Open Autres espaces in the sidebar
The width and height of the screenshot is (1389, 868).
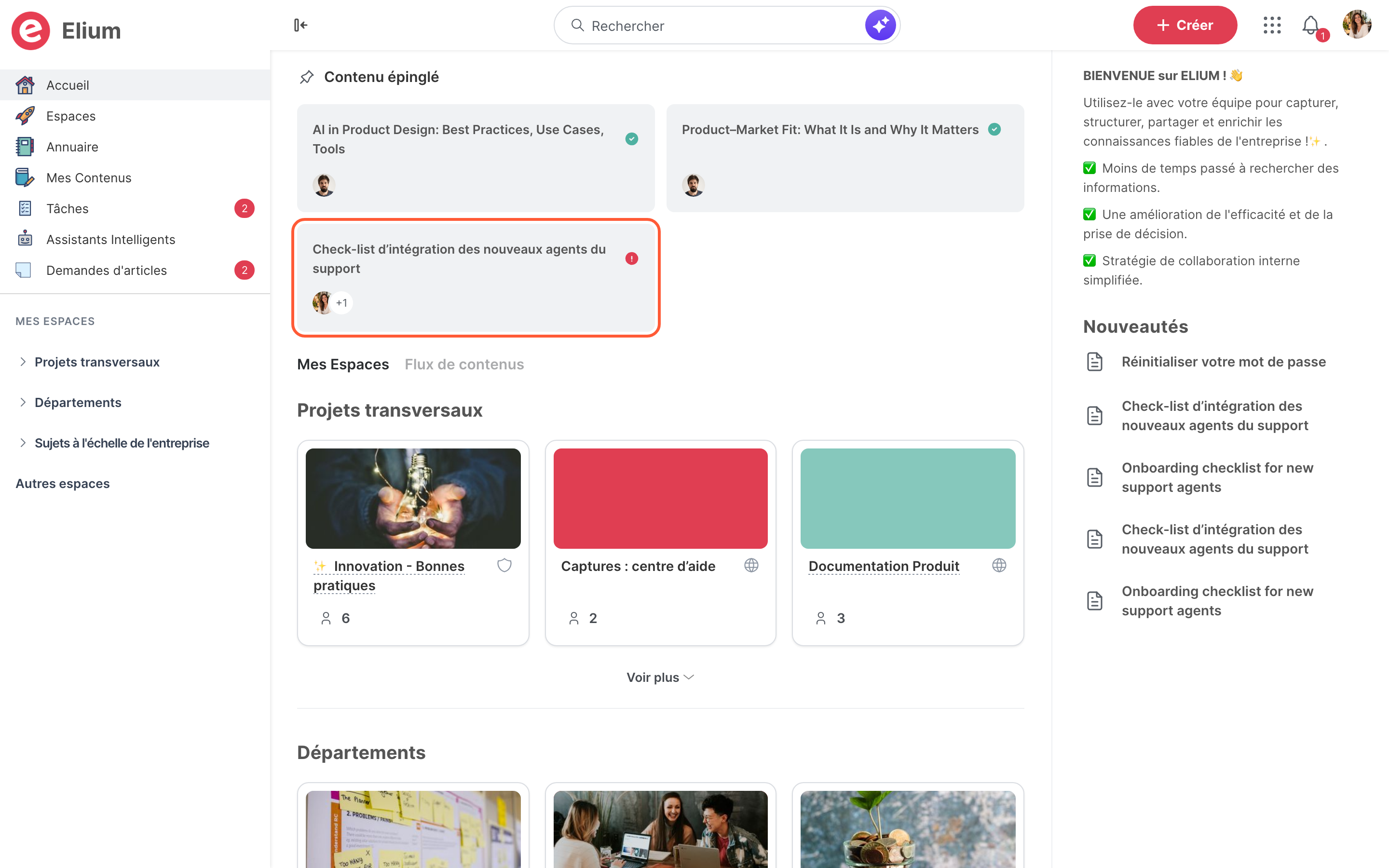pos(63,483)
